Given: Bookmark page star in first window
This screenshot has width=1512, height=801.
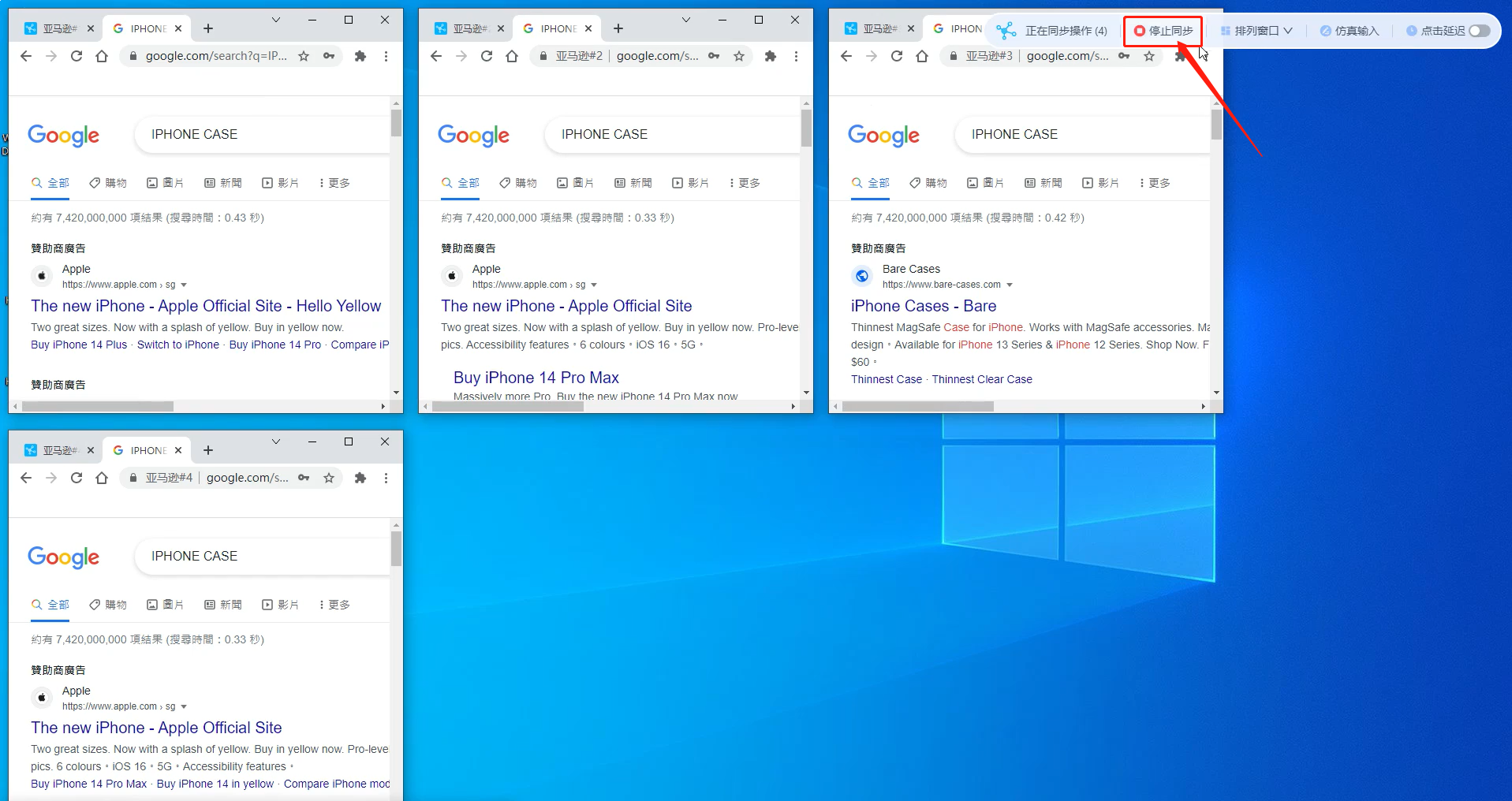Looking at the screenshot, I should [304, 56].
